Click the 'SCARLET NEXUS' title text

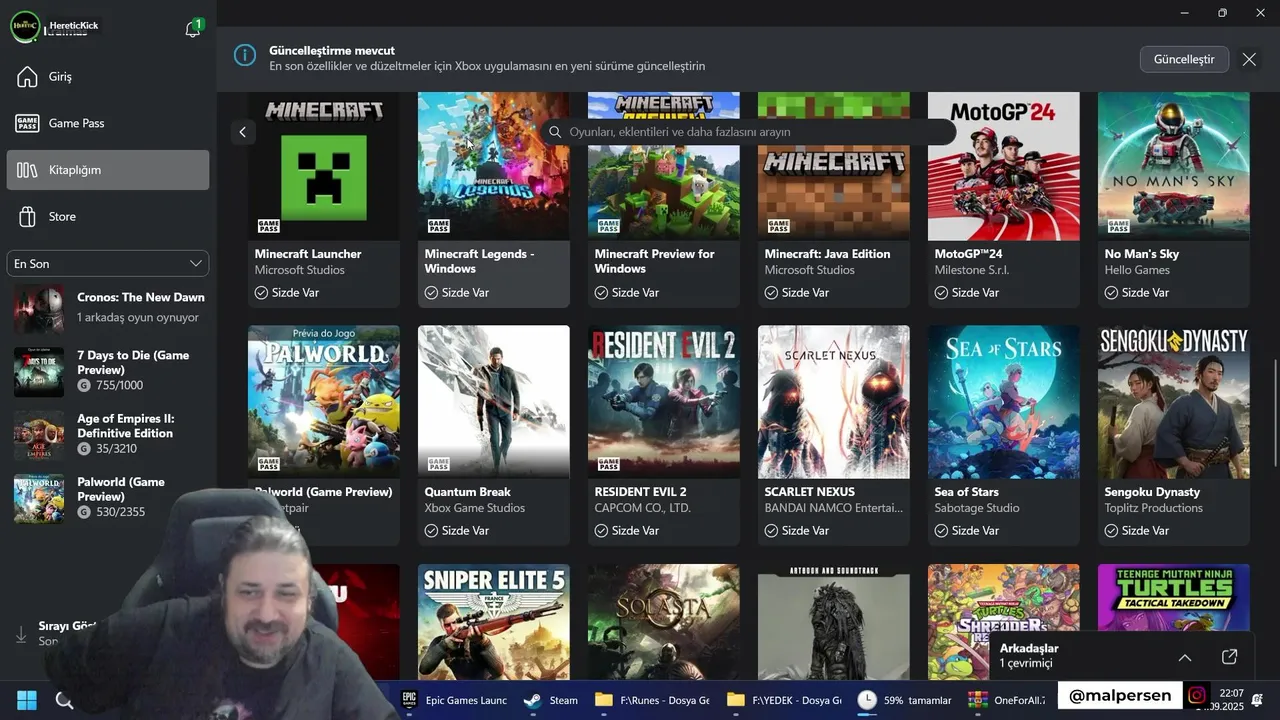[x=810, y=492]
